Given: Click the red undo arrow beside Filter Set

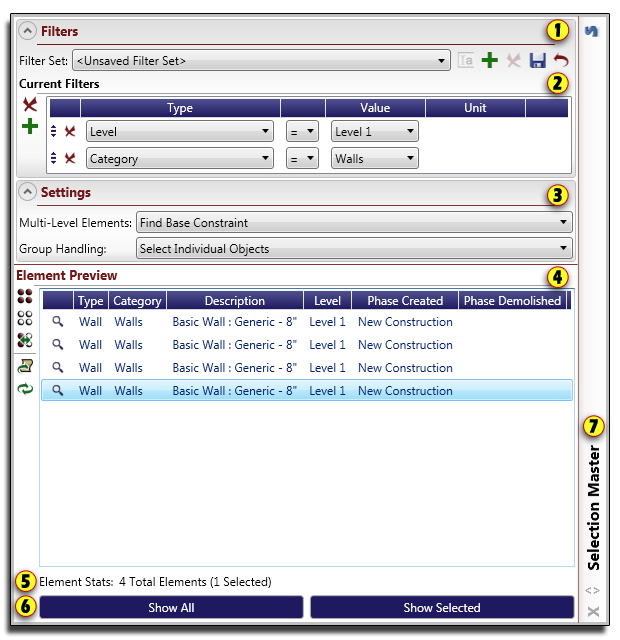Looking at the screenshot, I should tap(559, 61).
